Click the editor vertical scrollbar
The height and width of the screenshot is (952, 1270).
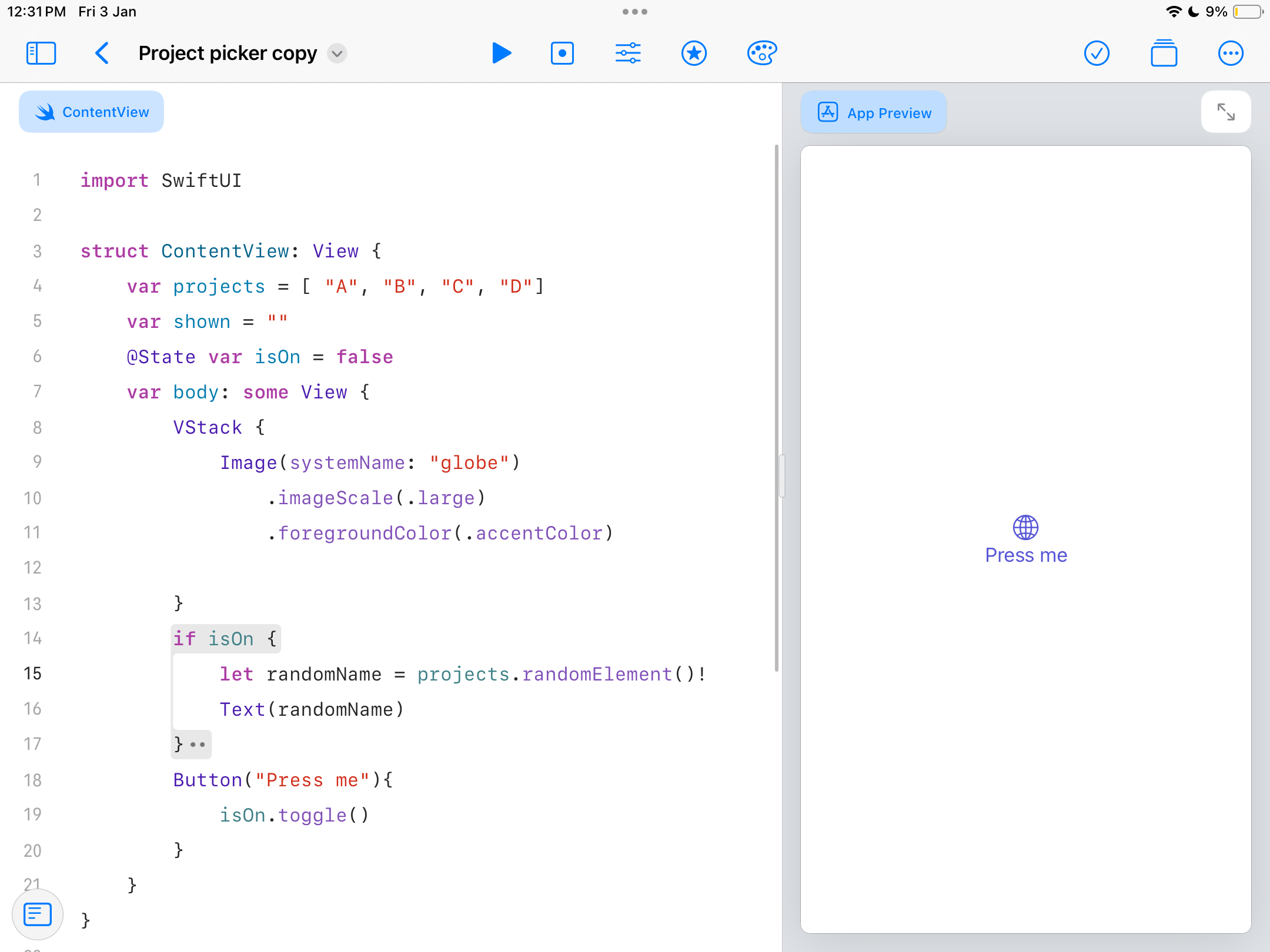click(x=777, y=408)
